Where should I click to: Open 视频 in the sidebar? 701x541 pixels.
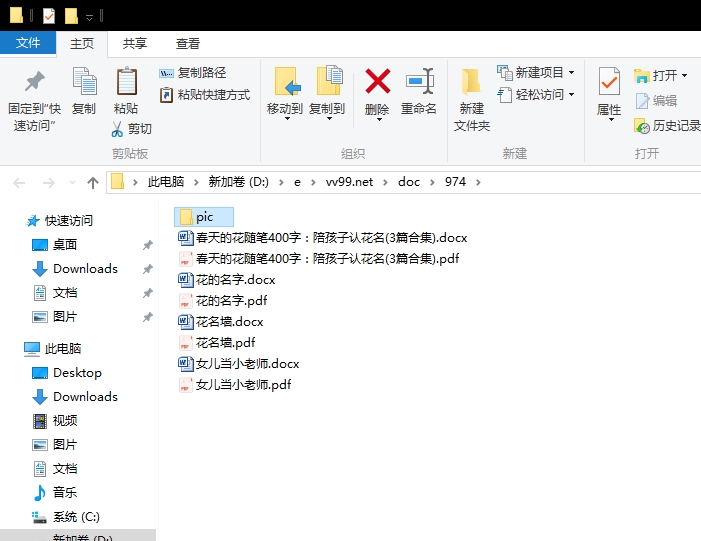(55, 421)
